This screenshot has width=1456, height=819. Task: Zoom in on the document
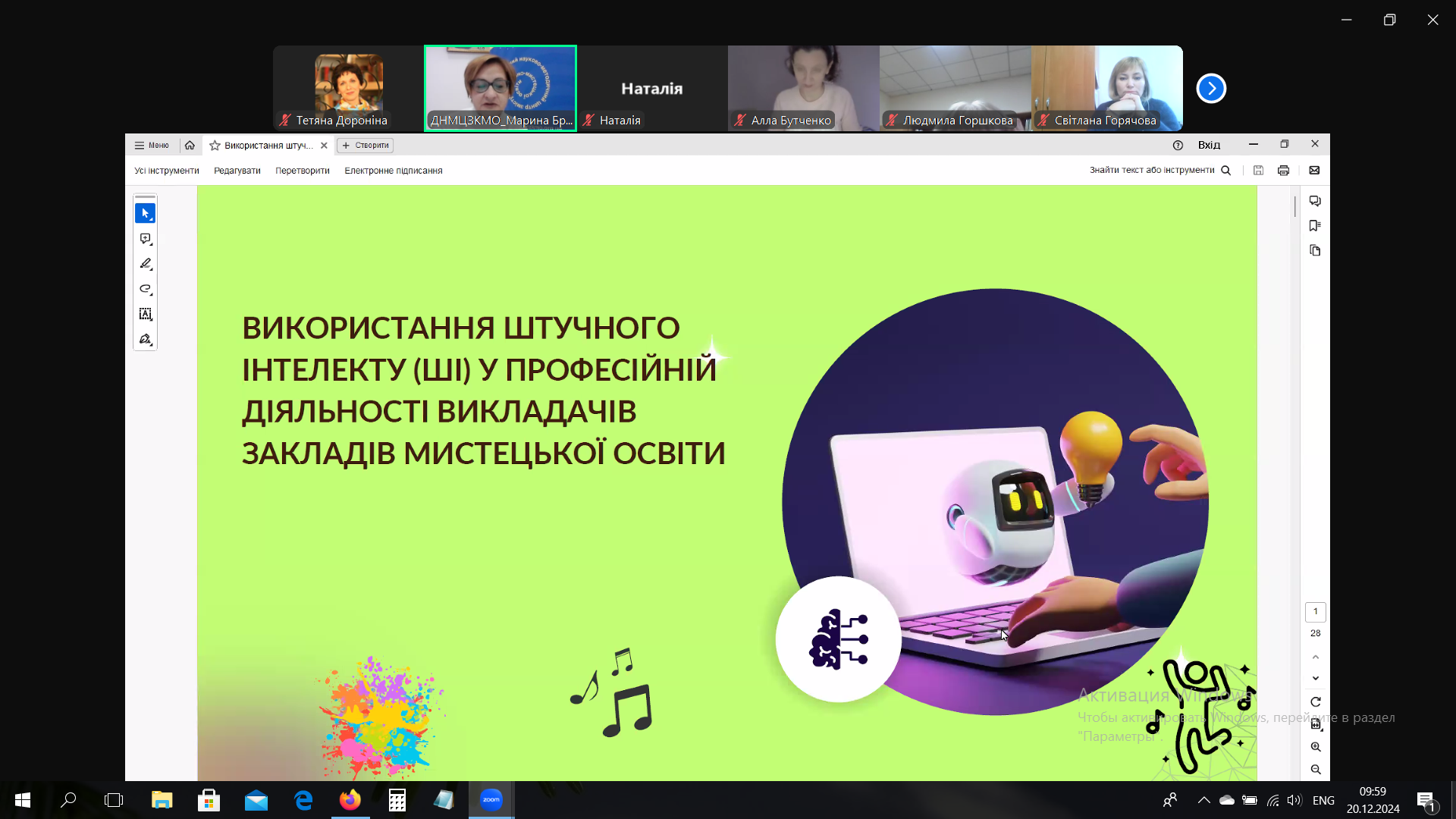point(1316,747)
